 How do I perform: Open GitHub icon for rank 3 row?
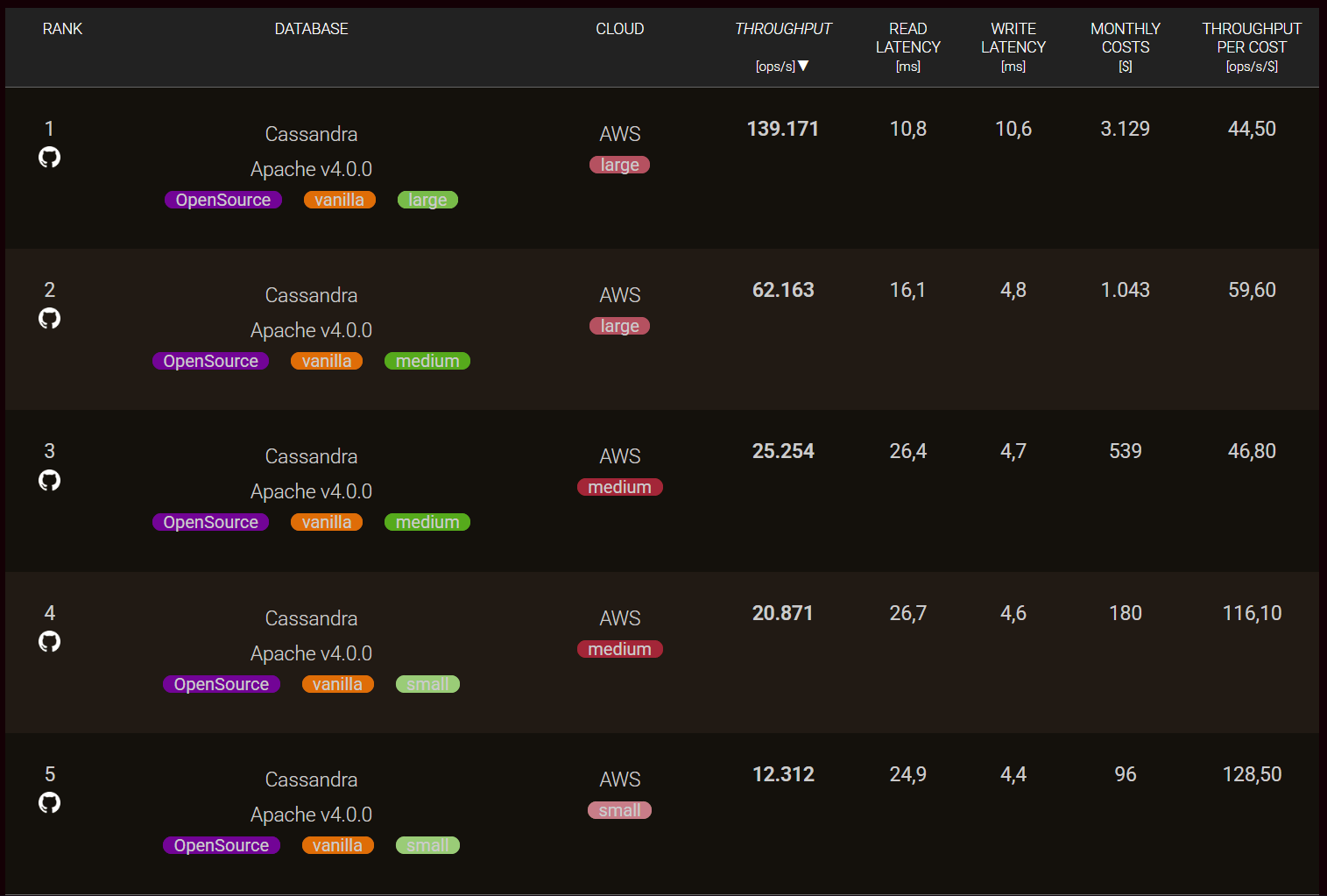[50, 480]
